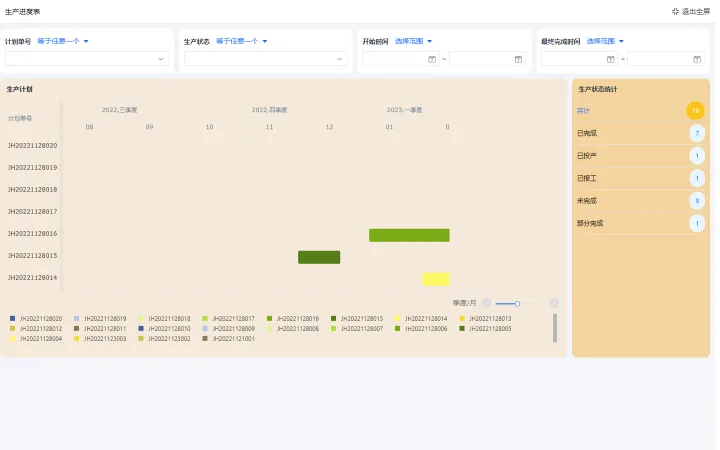
Task: Open 生产状态 condition dropdown 等于任意一个
Action: pos(242,41)
